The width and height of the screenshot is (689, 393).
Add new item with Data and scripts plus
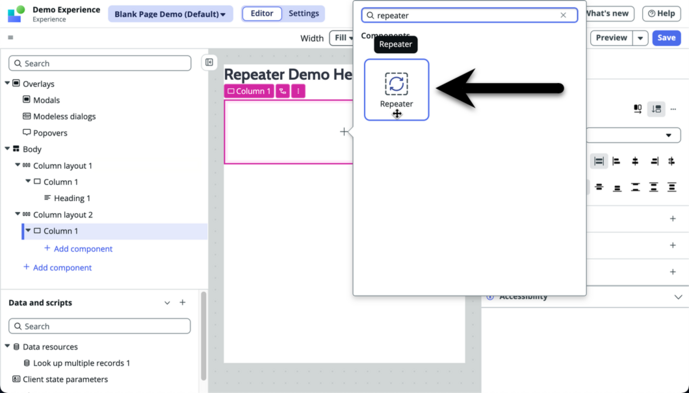pos(182,302)
